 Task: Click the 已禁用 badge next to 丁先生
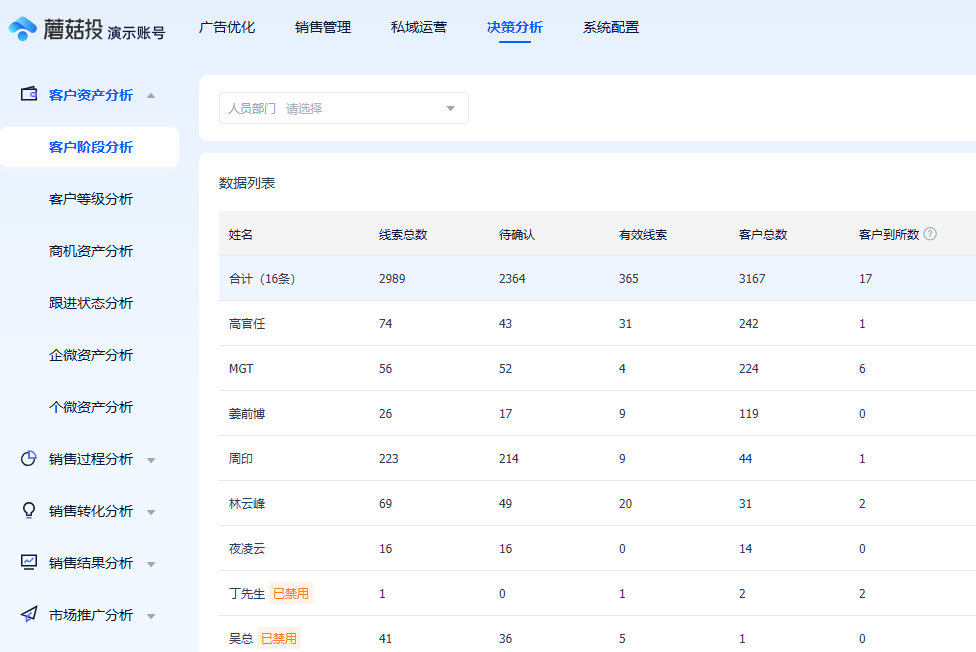[293, 592]
